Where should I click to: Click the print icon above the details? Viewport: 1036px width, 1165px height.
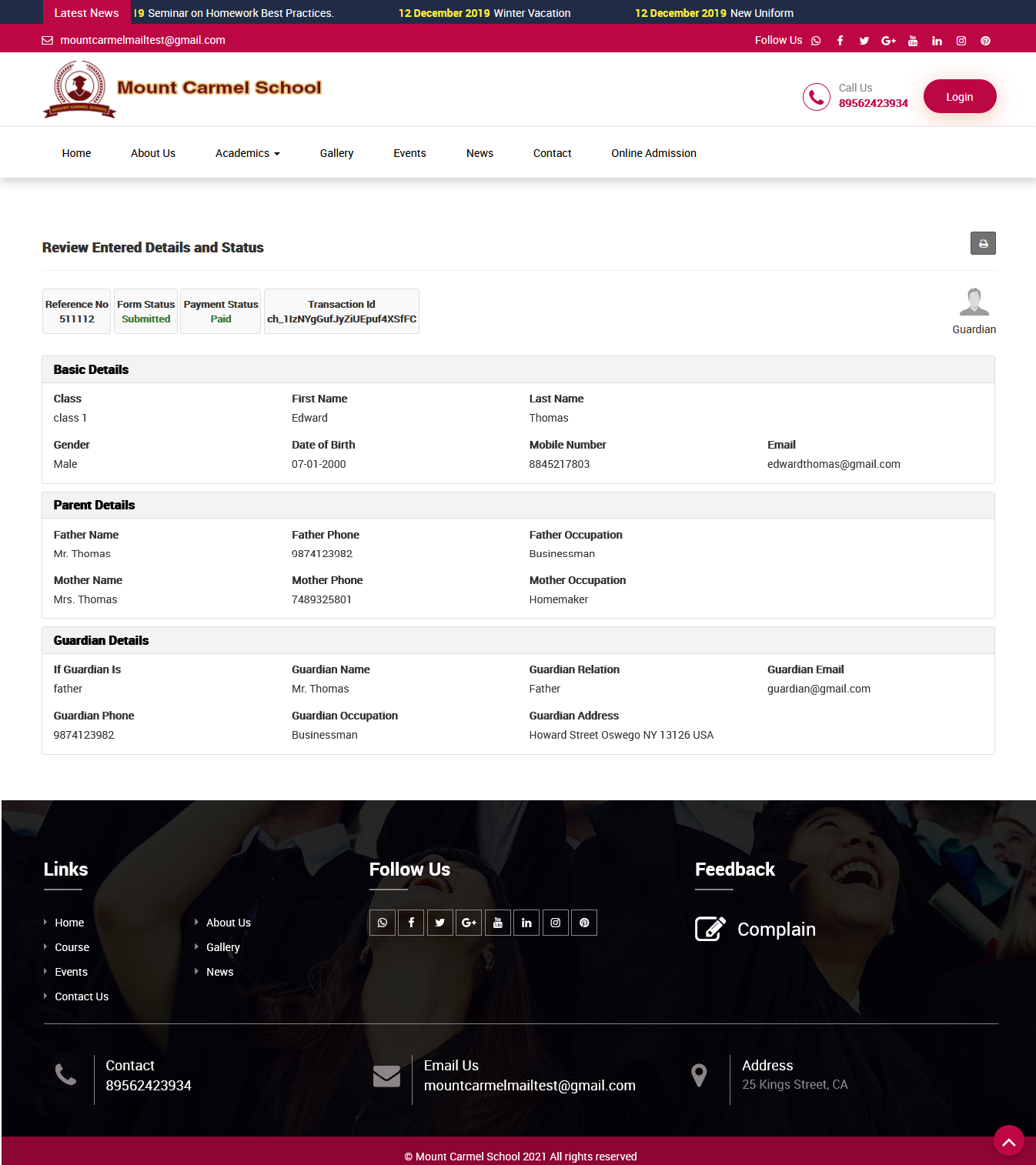click(983, 243)
